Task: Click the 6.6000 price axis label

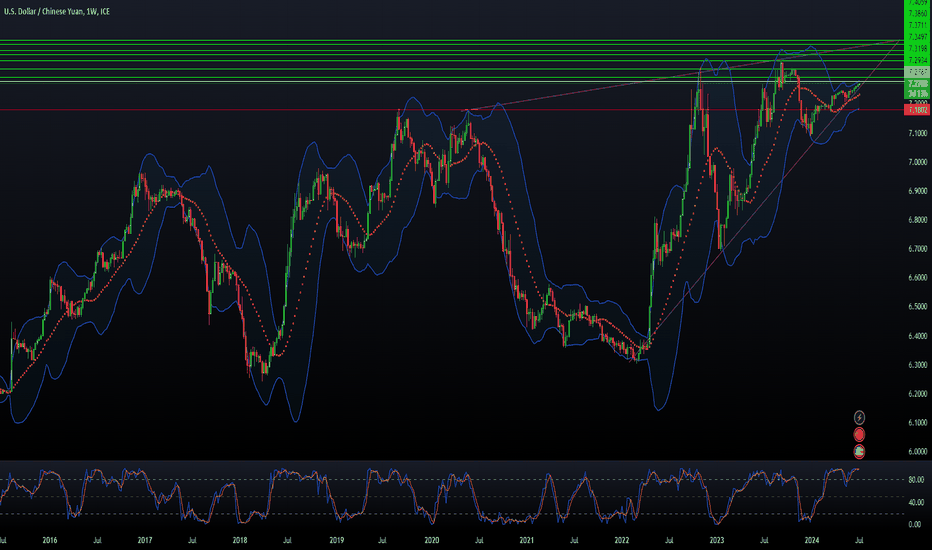Action: [x=917, y=278]
